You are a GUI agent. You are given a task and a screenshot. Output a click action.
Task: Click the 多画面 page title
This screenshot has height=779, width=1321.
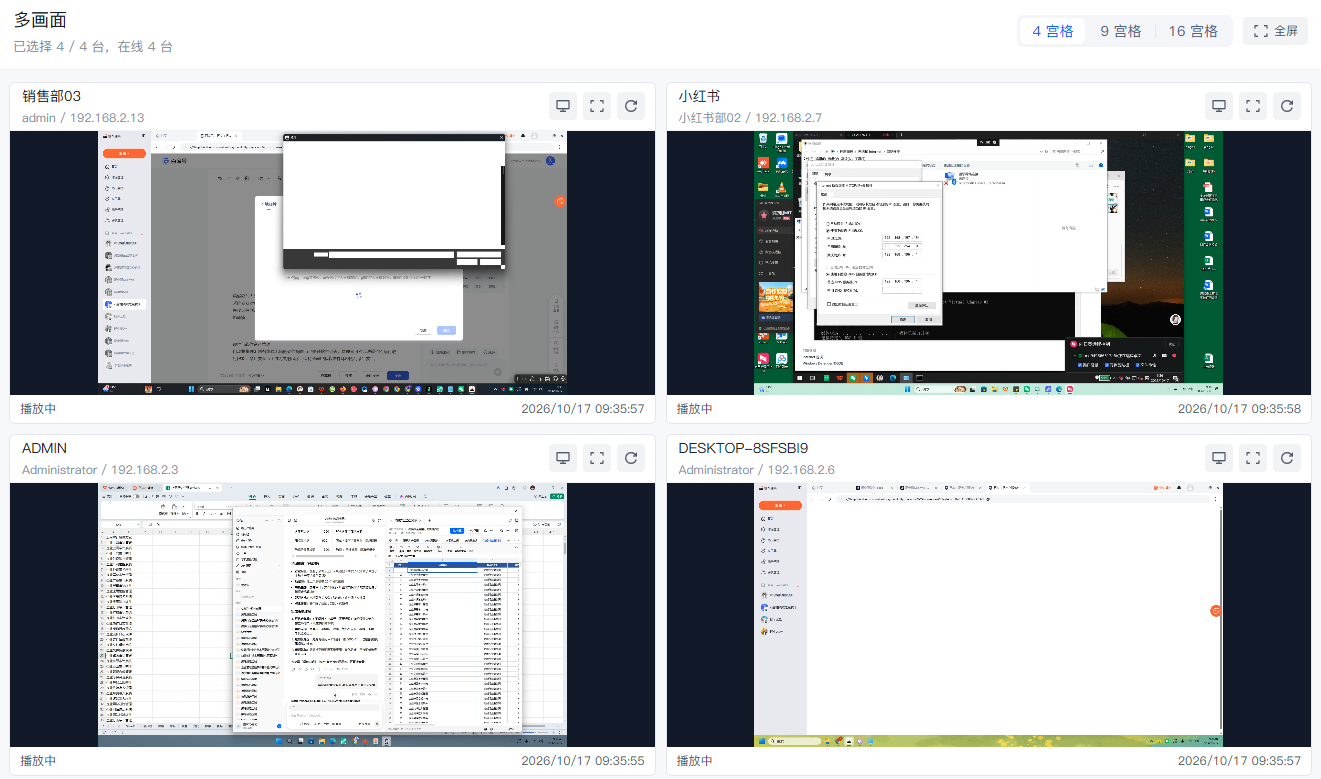(40, 21)
